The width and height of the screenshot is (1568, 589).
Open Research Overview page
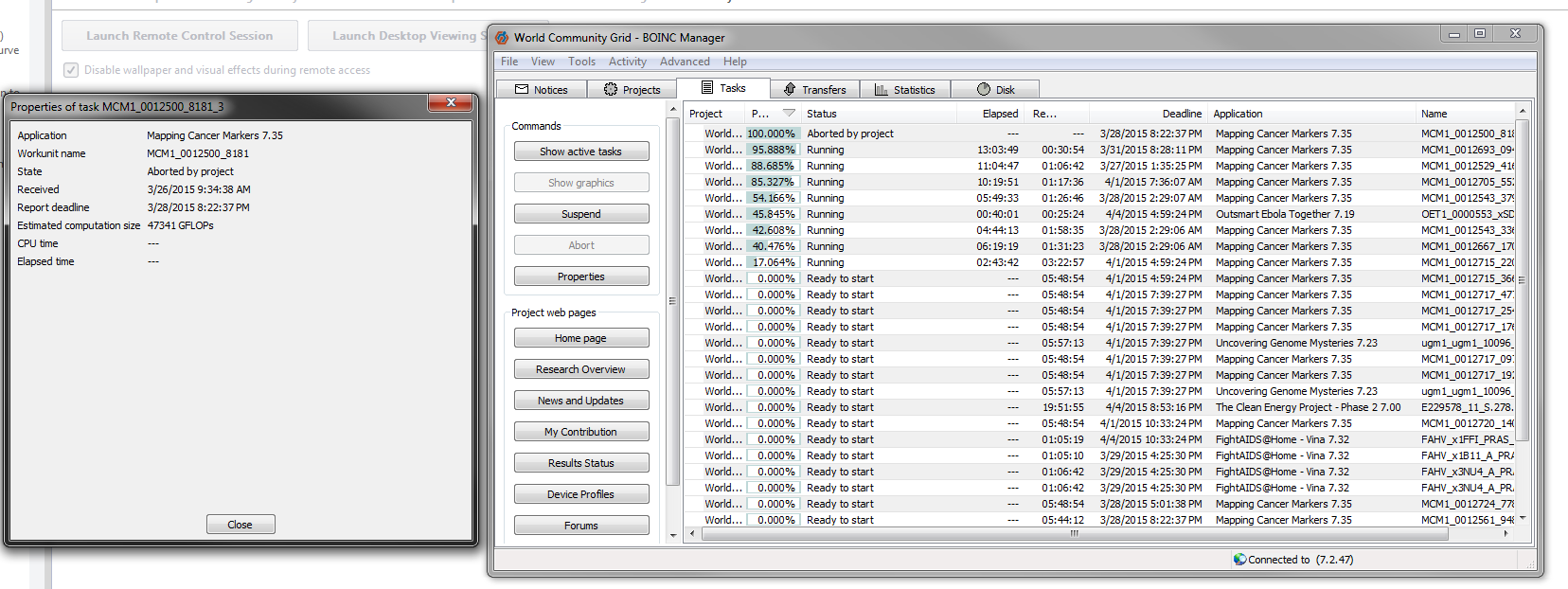[581, 369]
